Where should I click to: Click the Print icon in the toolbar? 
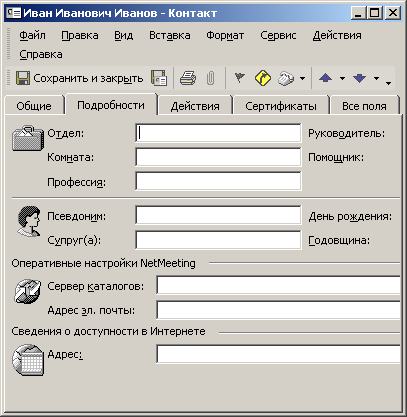(188, 78)
